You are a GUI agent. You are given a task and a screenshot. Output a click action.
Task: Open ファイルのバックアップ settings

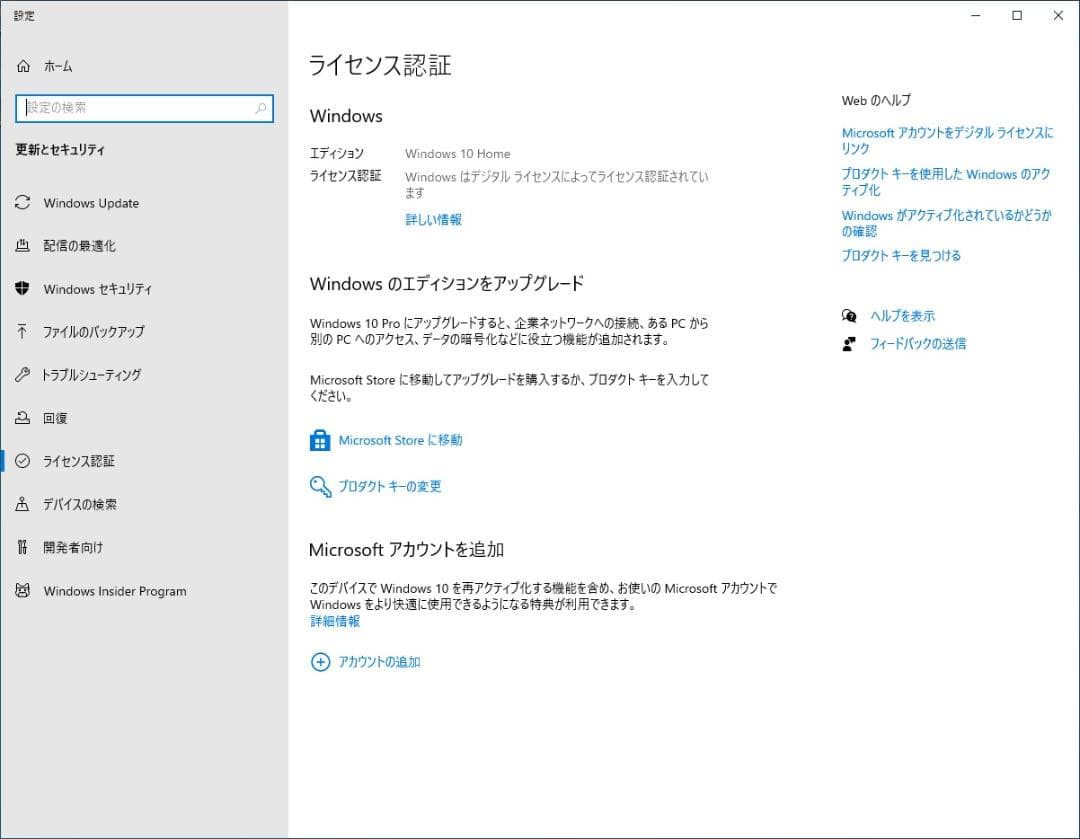point(95,332)
